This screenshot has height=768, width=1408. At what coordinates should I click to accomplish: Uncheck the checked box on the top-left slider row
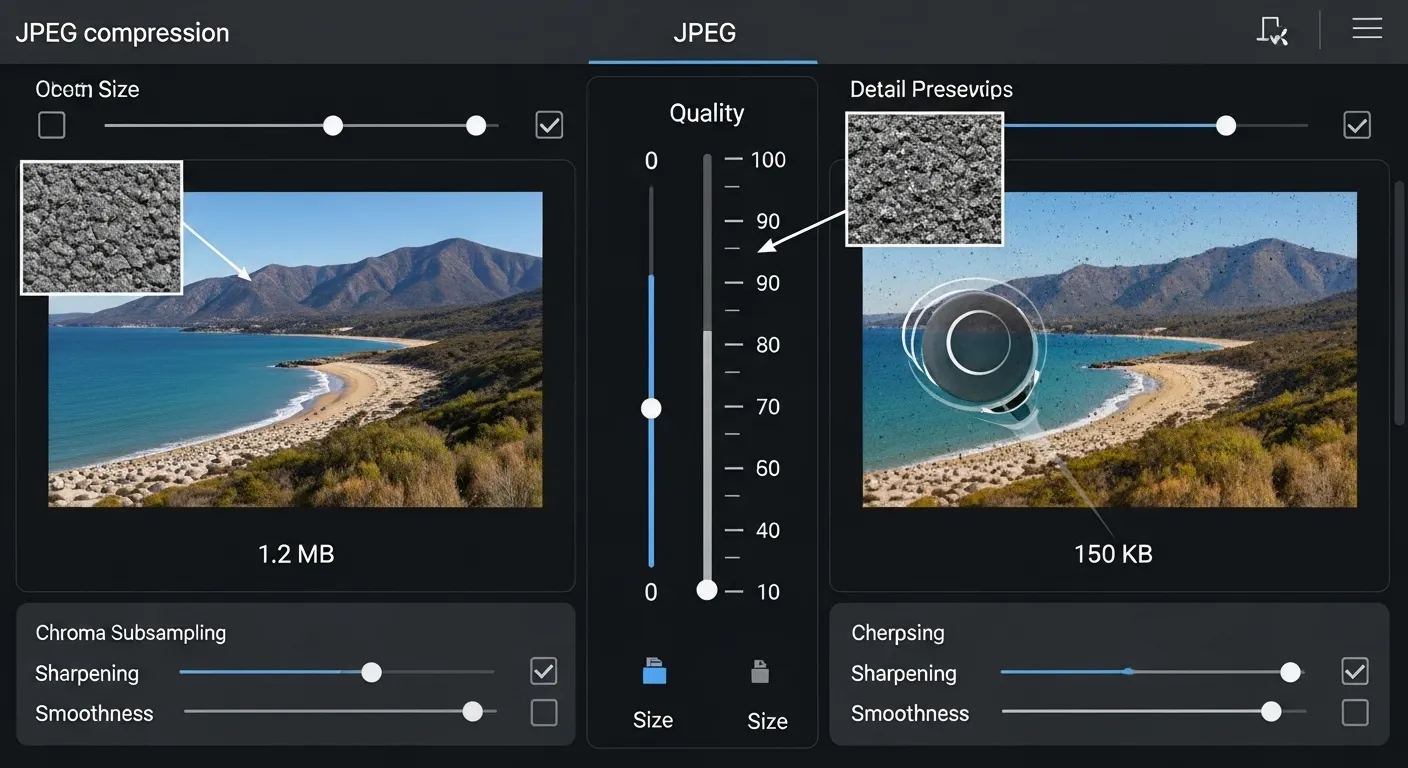(548, 124)
